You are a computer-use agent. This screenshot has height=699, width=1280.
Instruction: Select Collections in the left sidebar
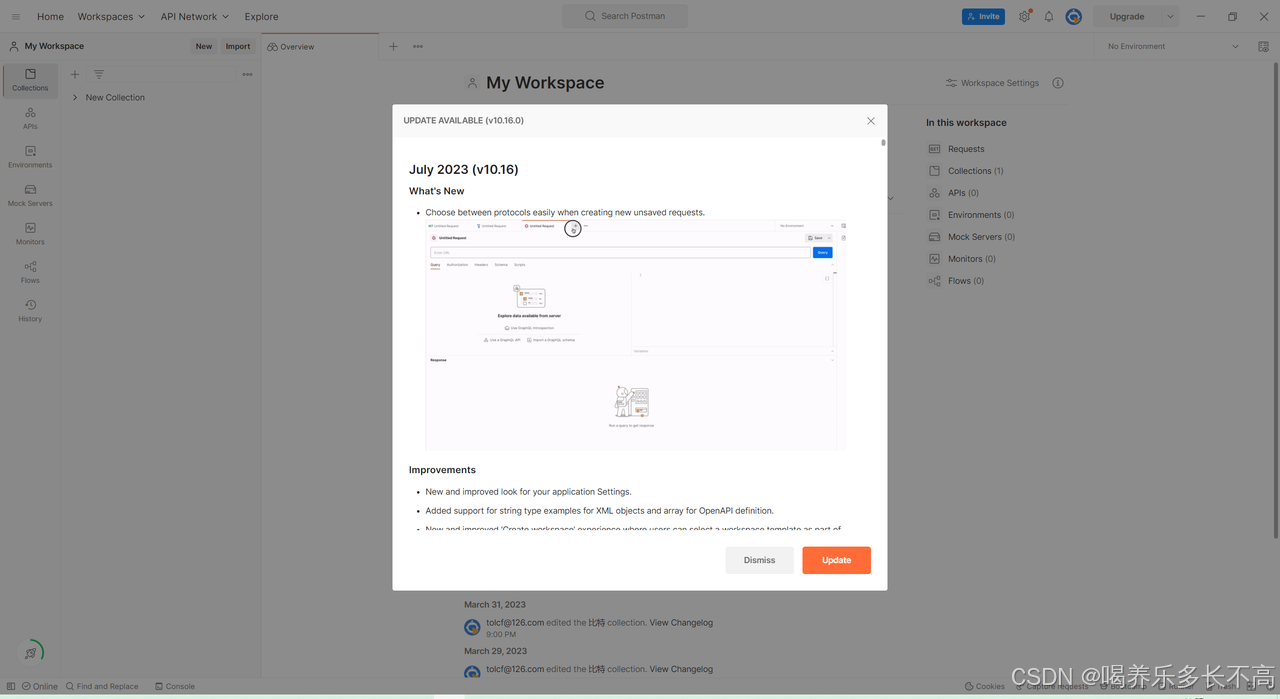(30, 80)
